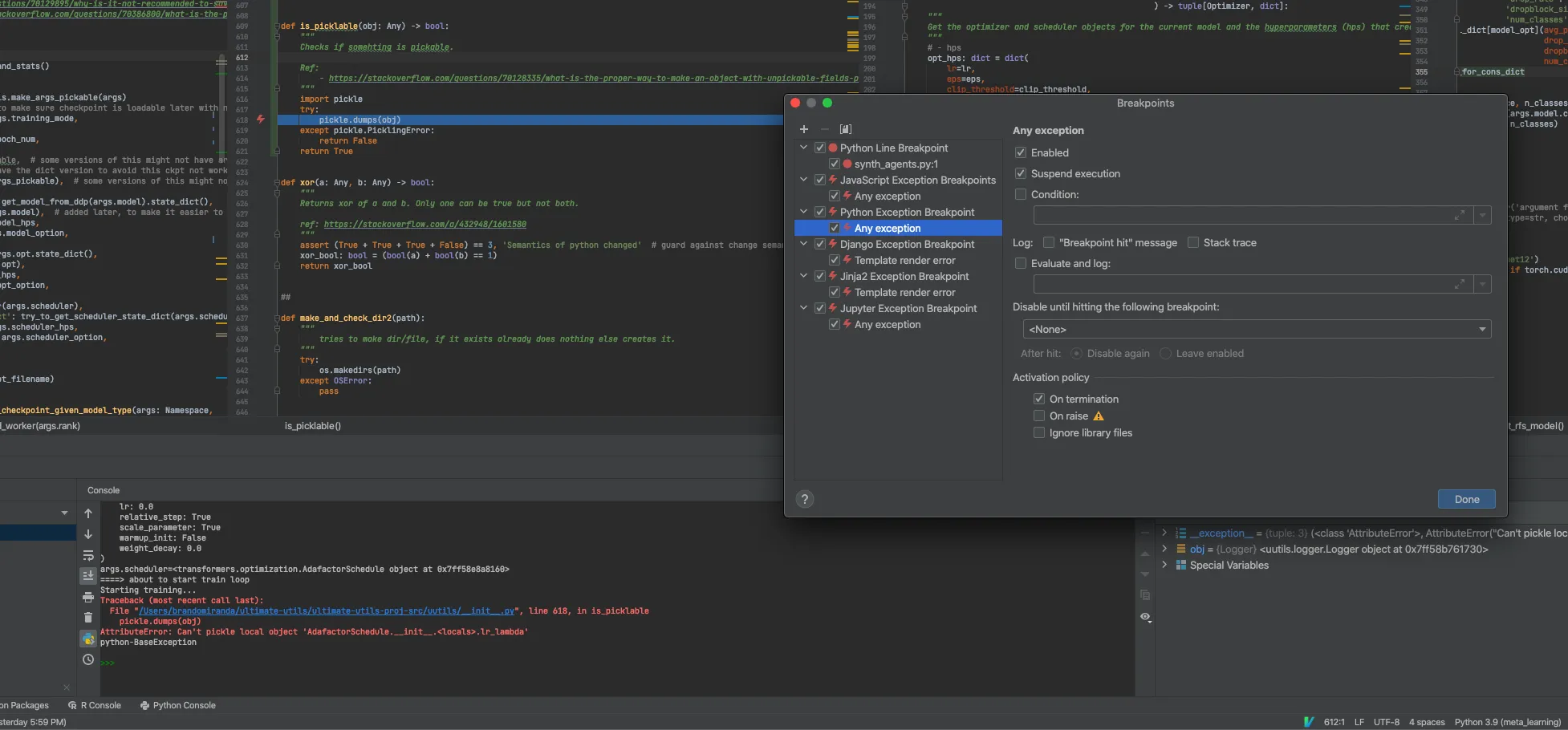Click the eye watches icon in variables
Viewport: 1568px width, 730px height.
point(1145,617)
